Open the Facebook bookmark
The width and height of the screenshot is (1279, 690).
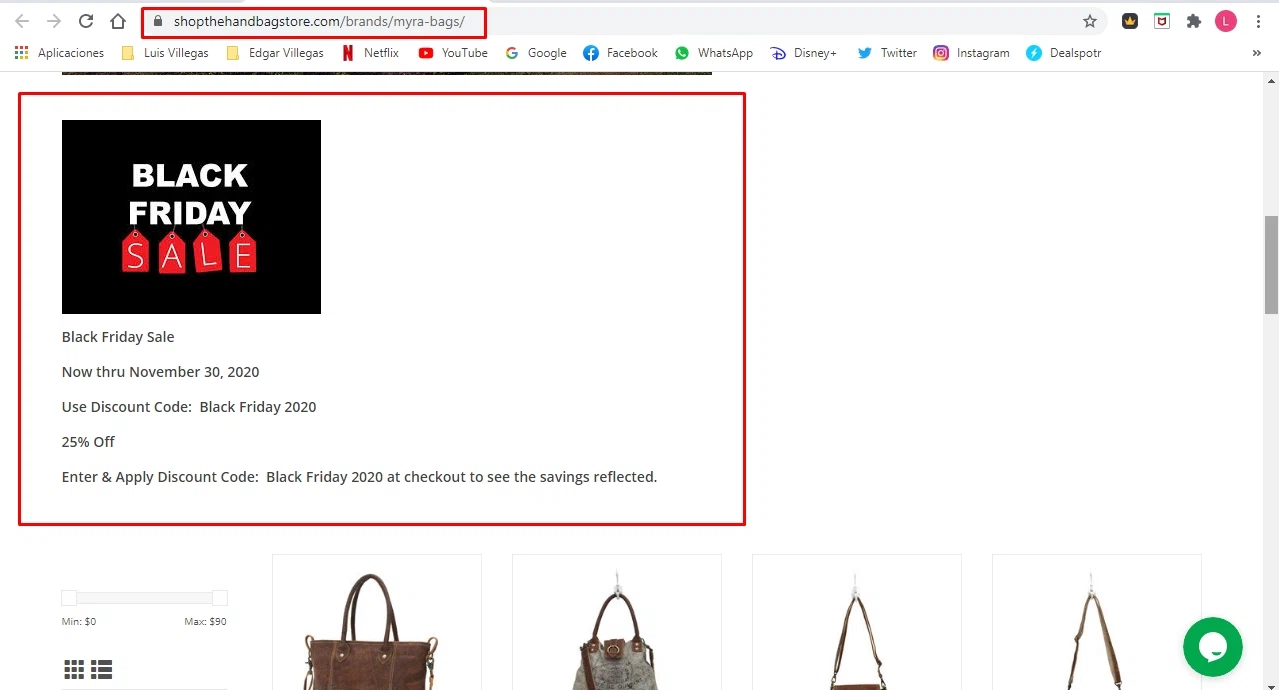pos(620,53)
